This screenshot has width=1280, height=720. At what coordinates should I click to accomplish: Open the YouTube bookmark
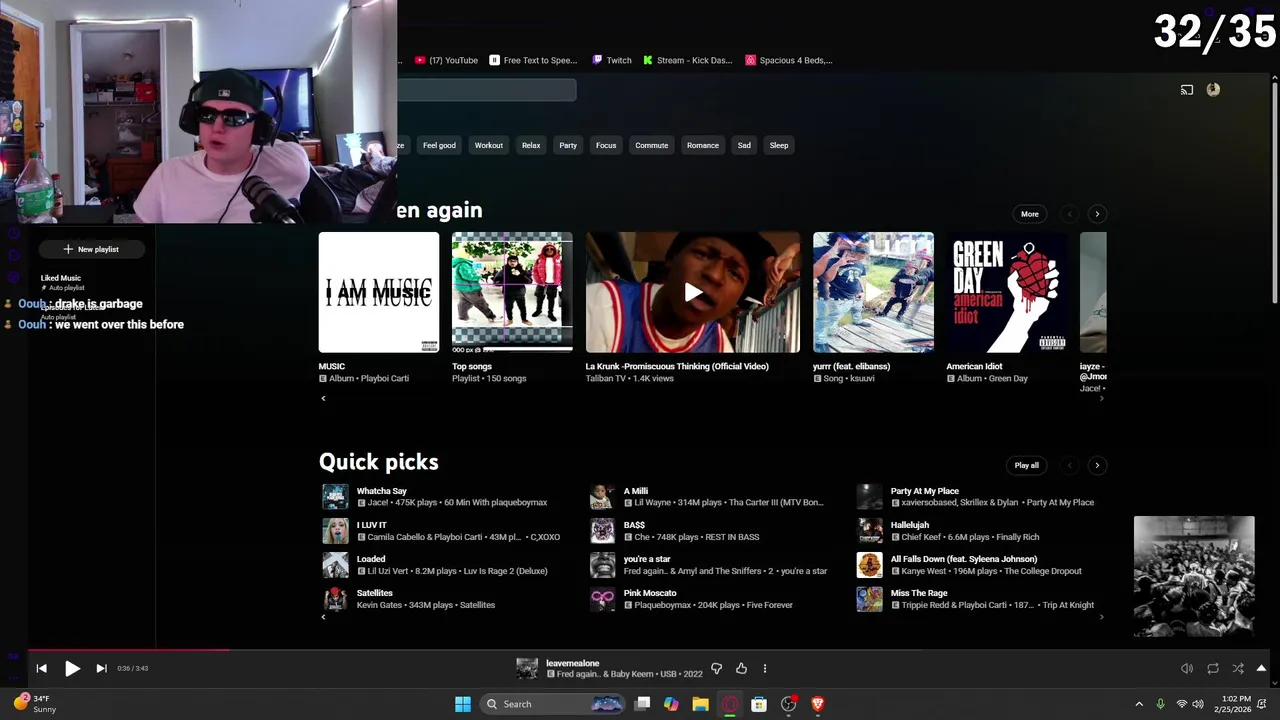pyautogui.click(x=446, y=60)
